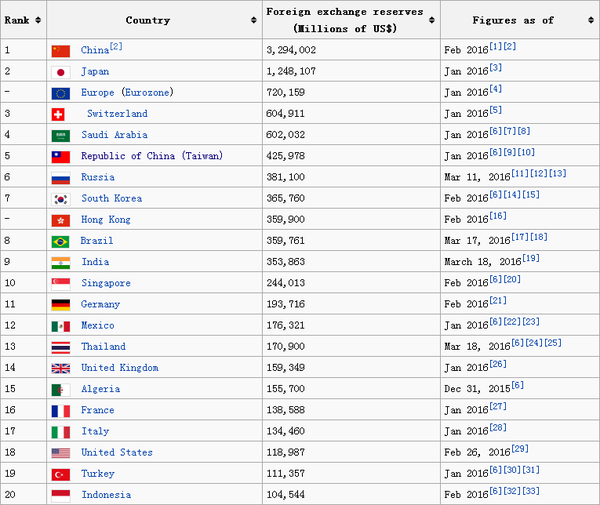Click the Hong Kong flag icon
Viewport: 600px width, 505px height.
[61, 220]
